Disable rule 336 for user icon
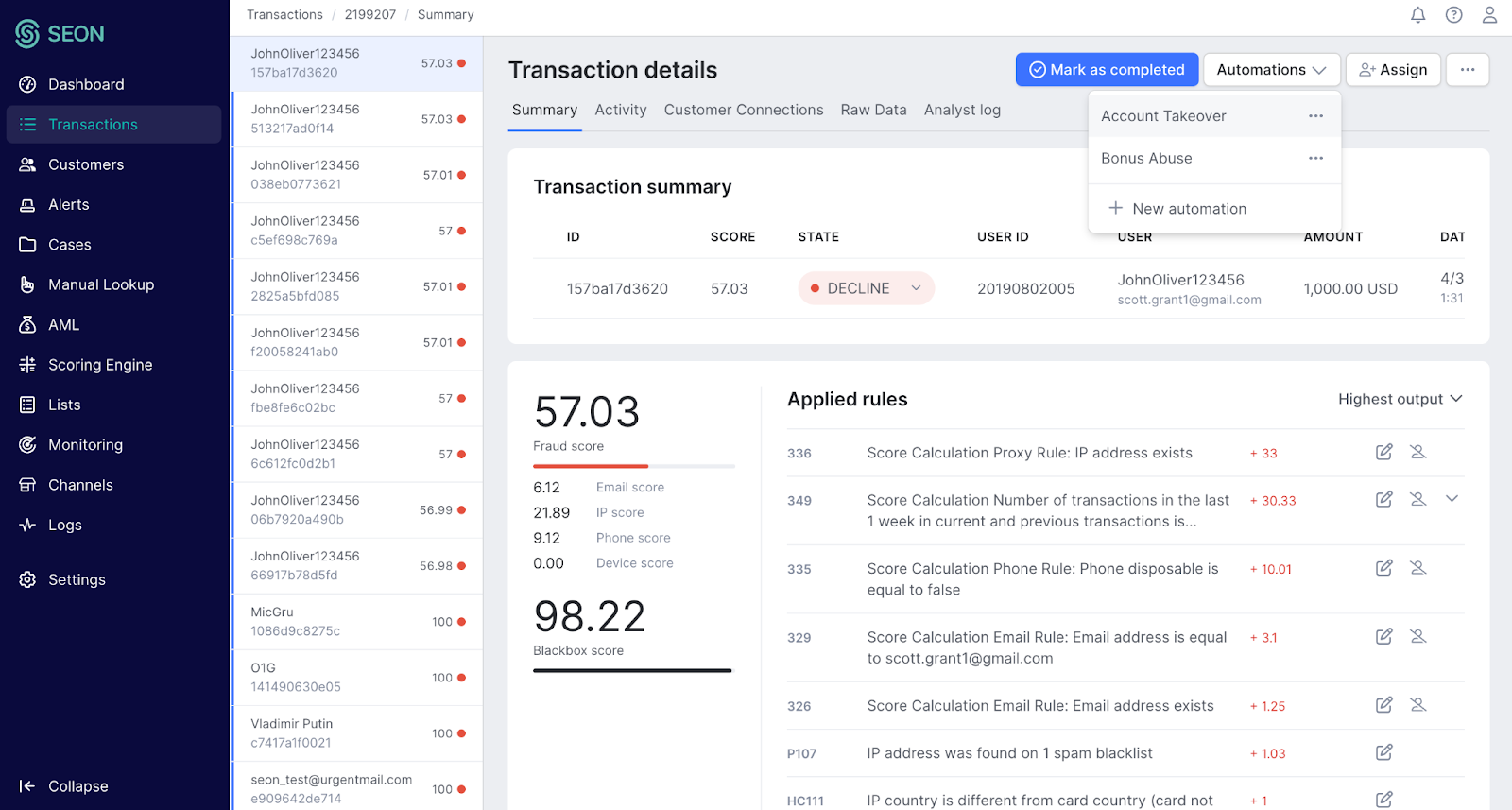 click(1417, 452)
